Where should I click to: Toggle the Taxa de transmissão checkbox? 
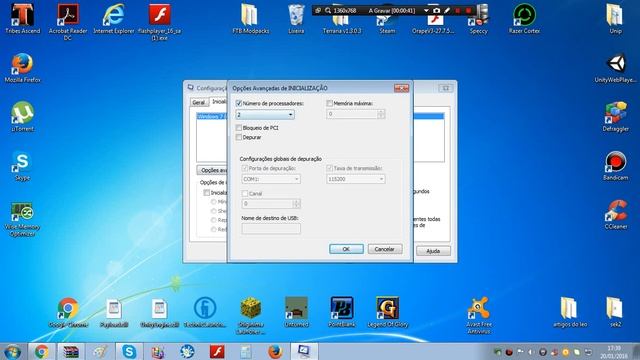pyautogui.click(x=329, y=168)
